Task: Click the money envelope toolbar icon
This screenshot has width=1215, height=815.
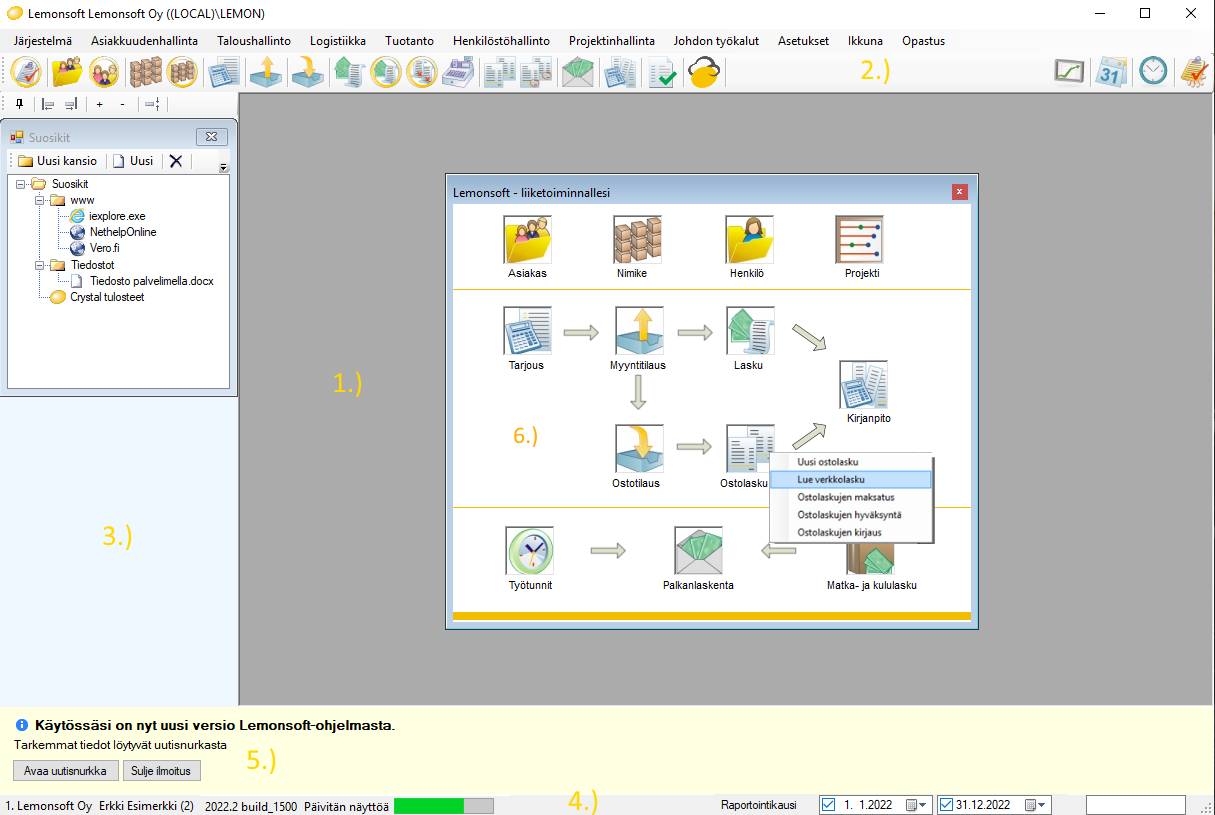Action: click(578, 72)
